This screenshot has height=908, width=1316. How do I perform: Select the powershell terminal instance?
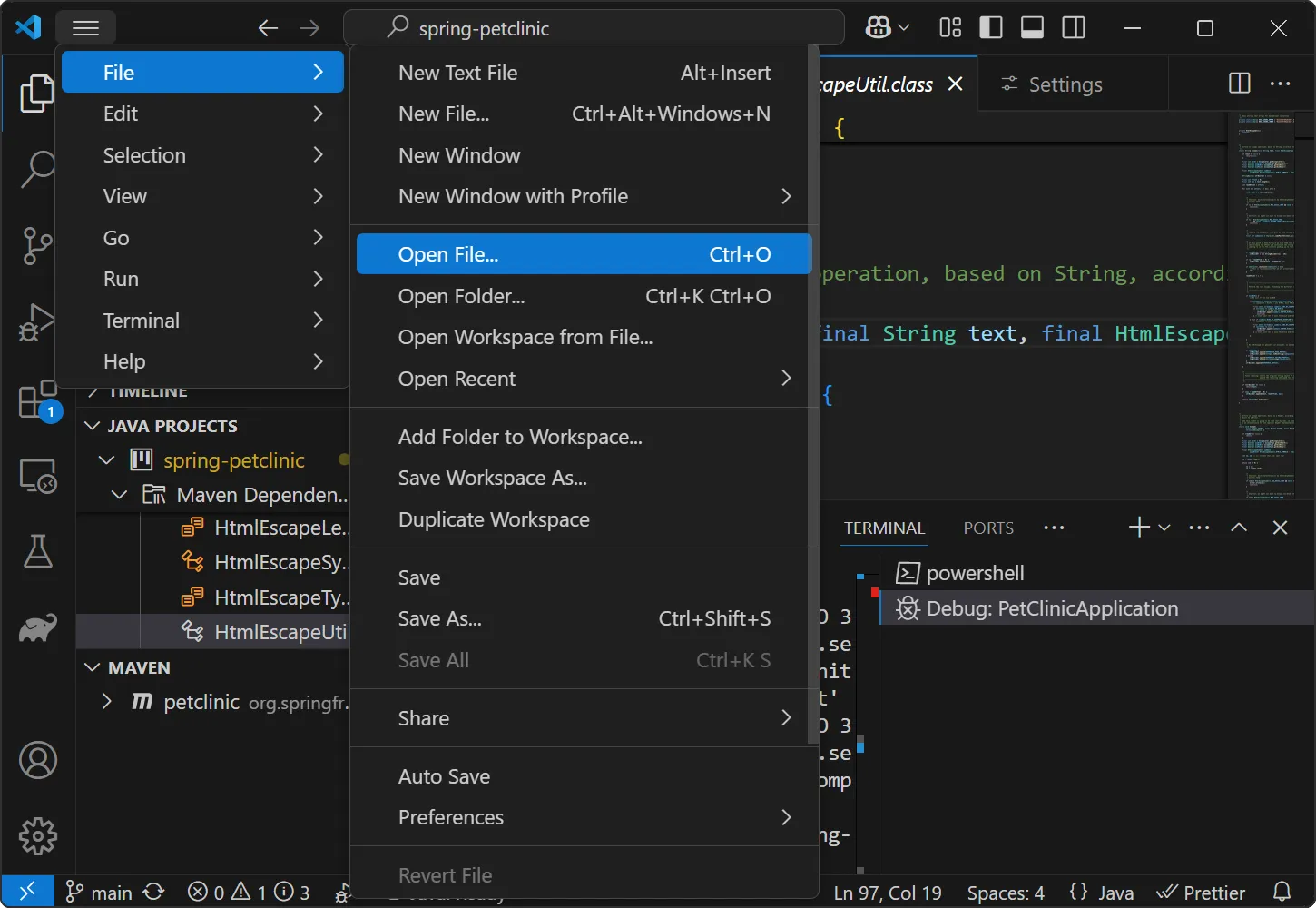pyautogui.click(x=1096, y=573)
